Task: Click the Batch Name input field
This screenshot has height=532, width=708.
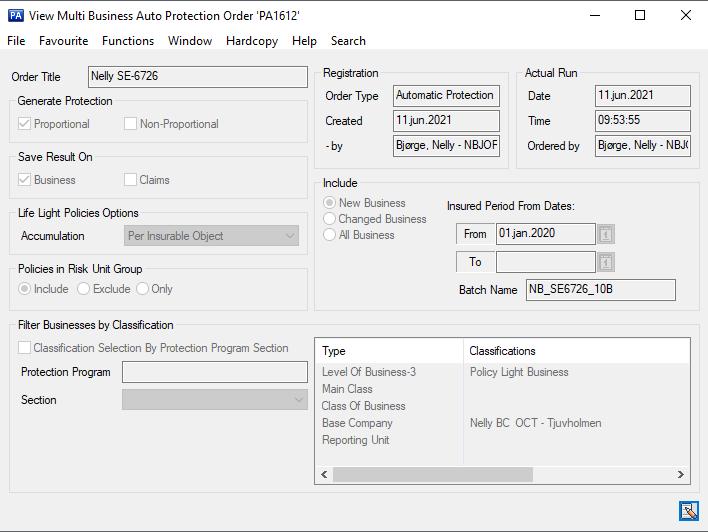Action: [600, 290]
